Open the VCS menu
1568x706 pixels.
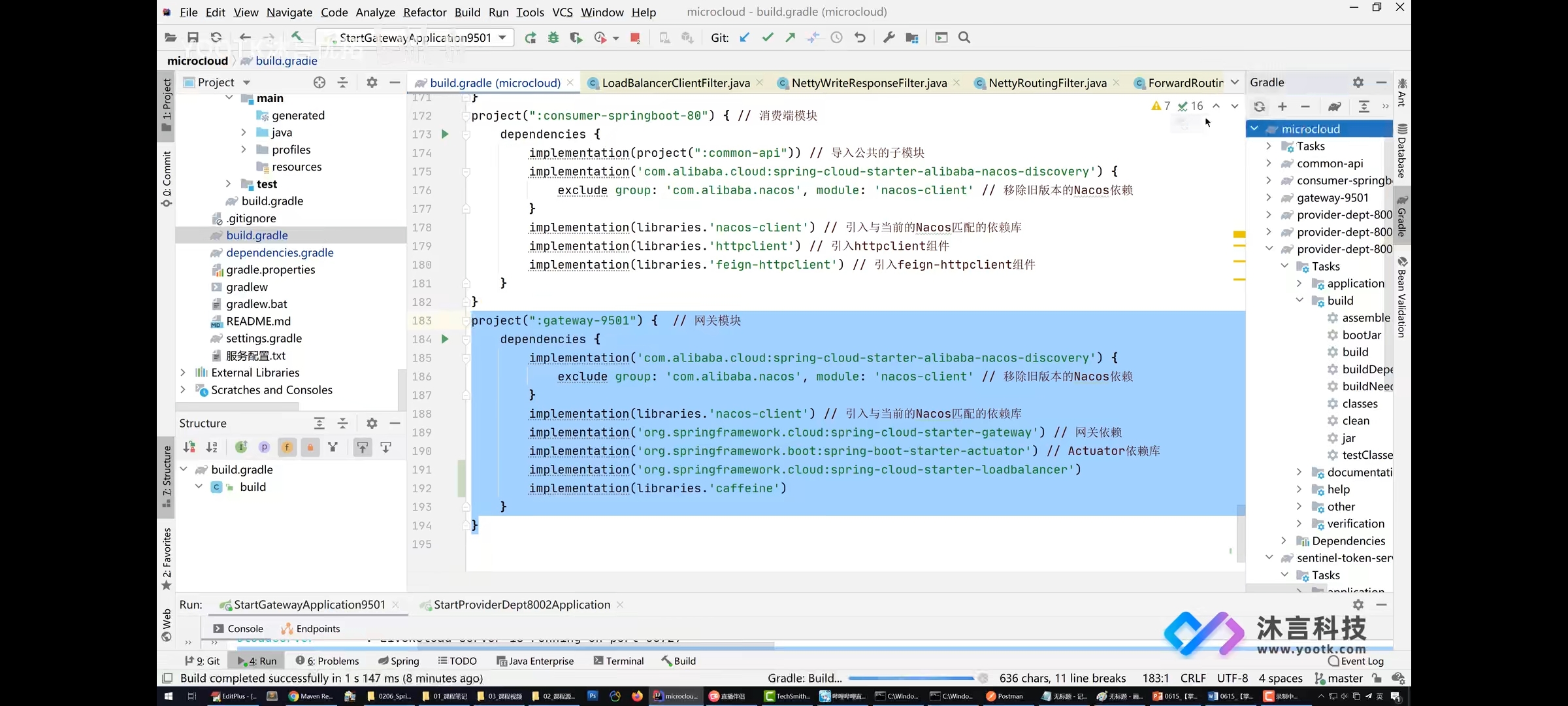point(562,12)
